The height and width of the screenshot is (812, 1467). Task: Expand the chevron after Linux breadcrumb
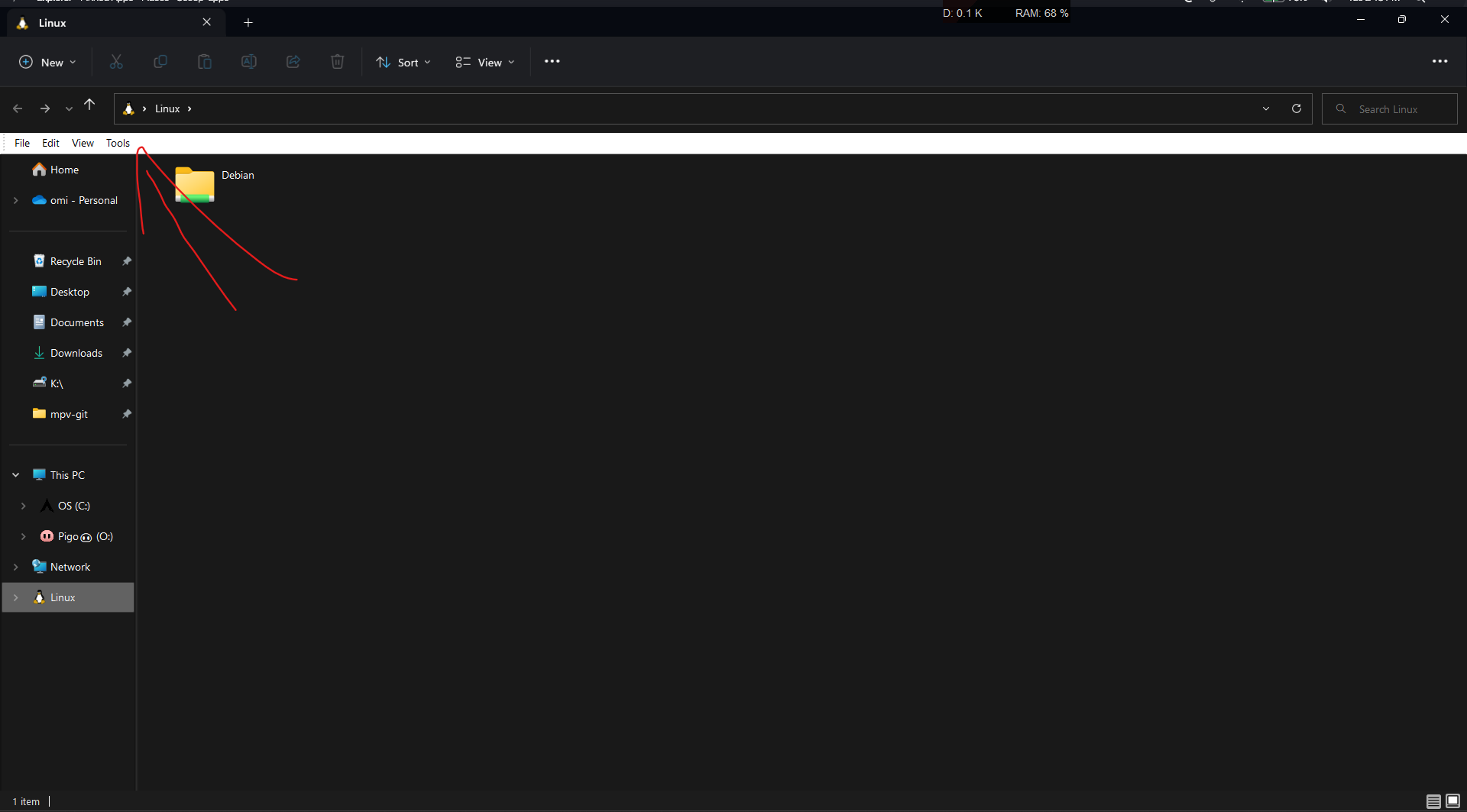click(x=189, y=108)
